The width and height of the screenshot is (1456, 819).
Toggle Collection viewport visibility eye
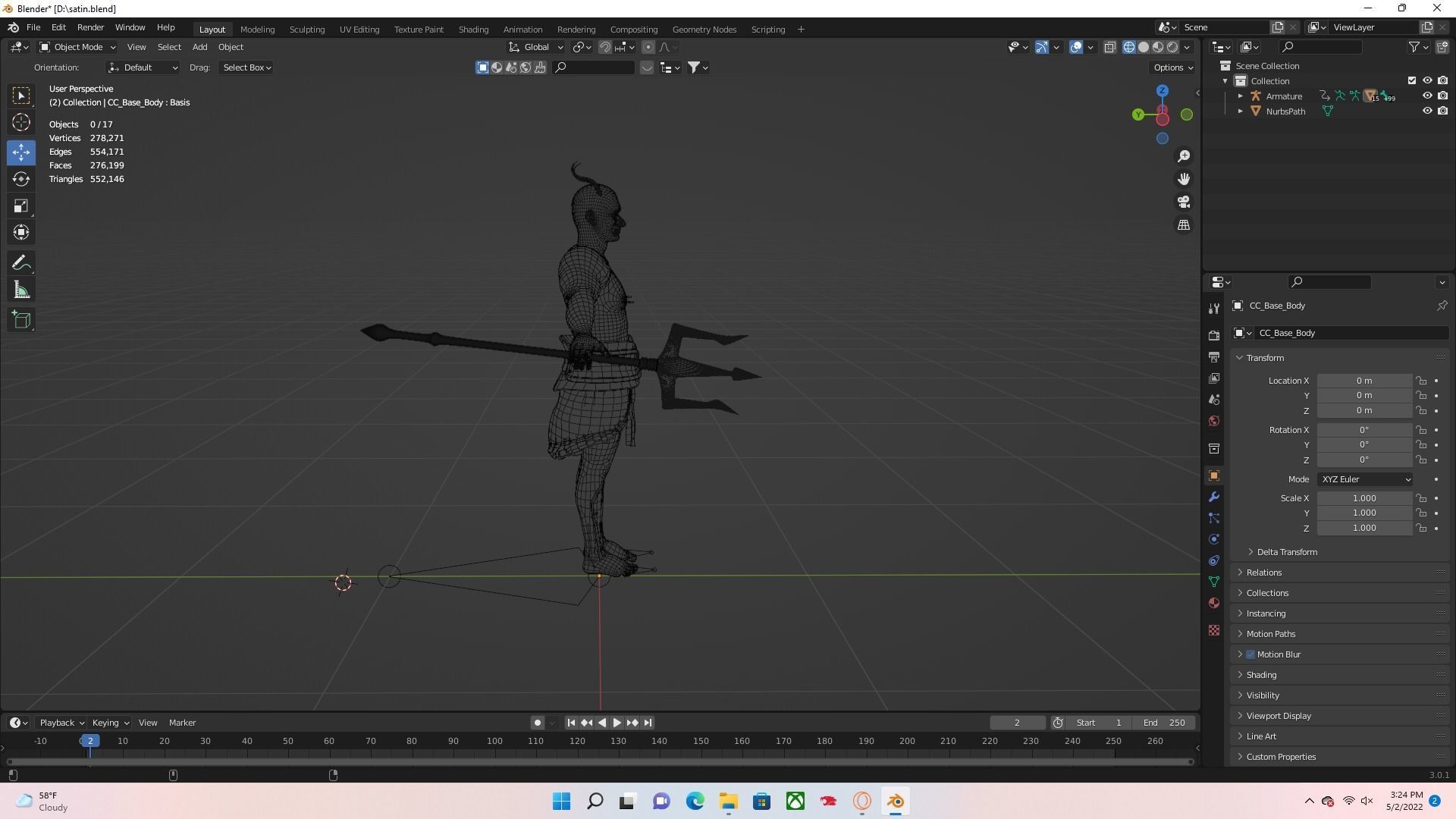pyautogui.click(x=1426, y=80)
